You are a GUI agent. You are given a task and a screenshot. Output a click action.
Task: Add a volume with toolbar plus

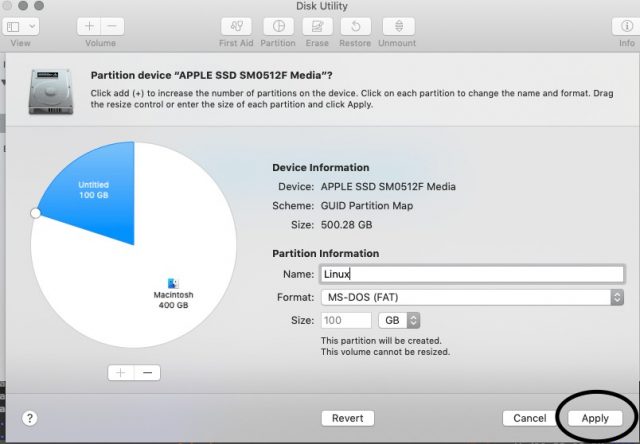pyautogui.click(x=89, y=27)
